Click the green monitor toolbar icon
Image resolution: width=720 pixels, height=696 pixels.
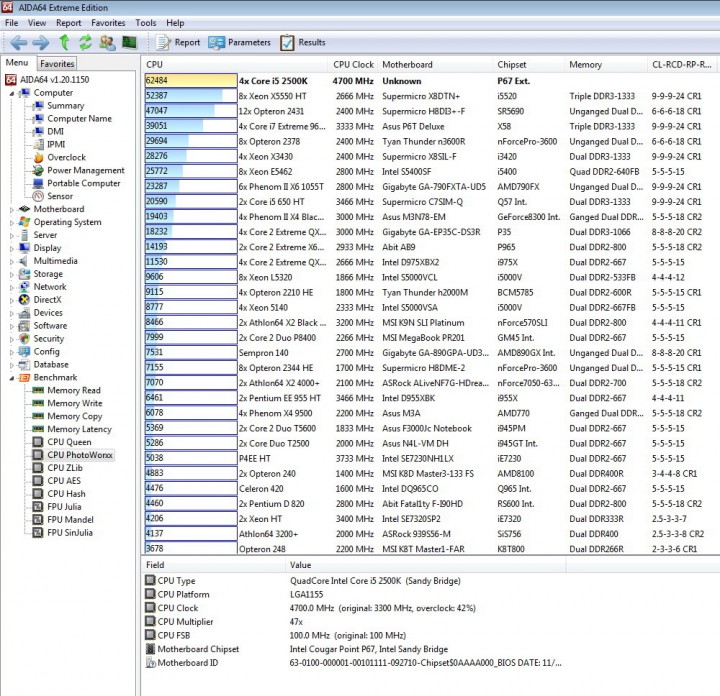(129, 43)
